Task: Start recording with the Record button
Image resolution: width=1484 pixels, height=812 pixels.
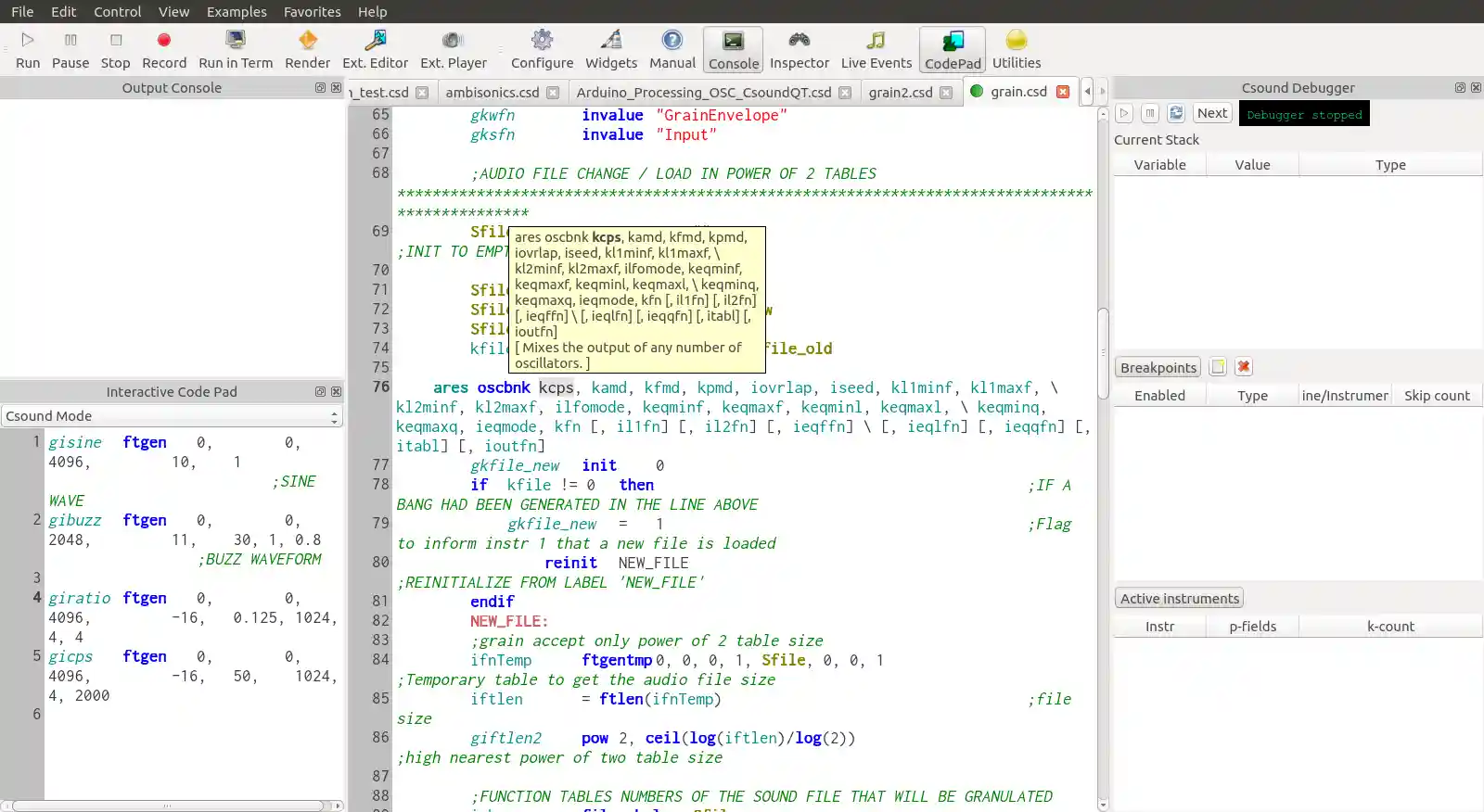Action: (164, 50)
